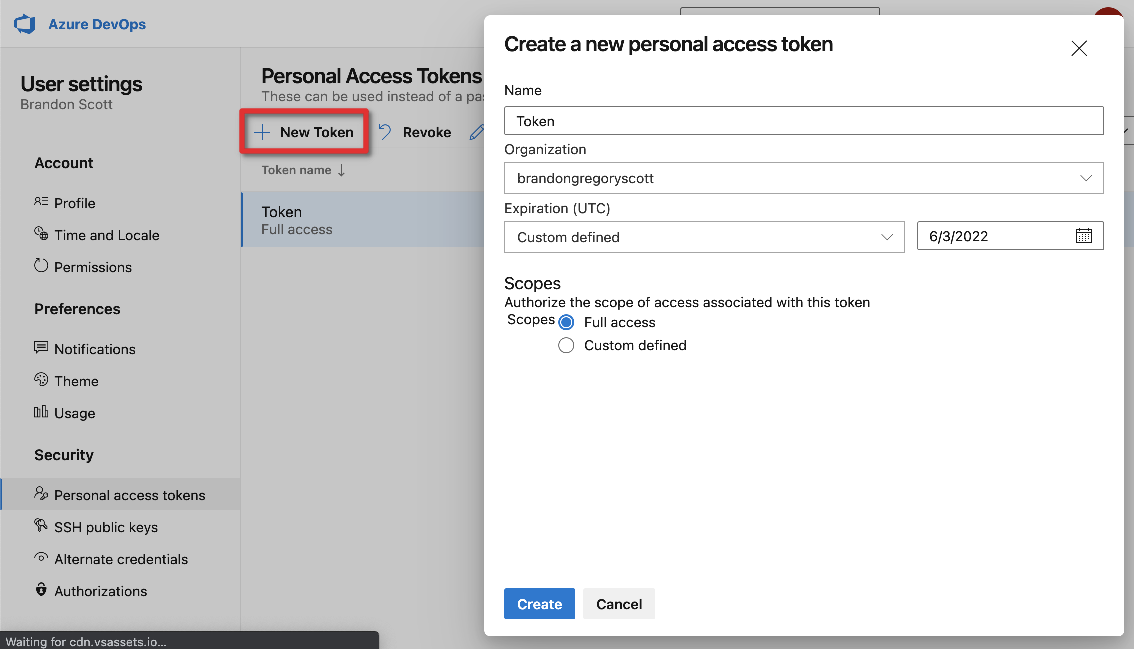Click the Name input field
Image resolution: width=1134 pixels, height=649 pixels.
pos(803,120)
